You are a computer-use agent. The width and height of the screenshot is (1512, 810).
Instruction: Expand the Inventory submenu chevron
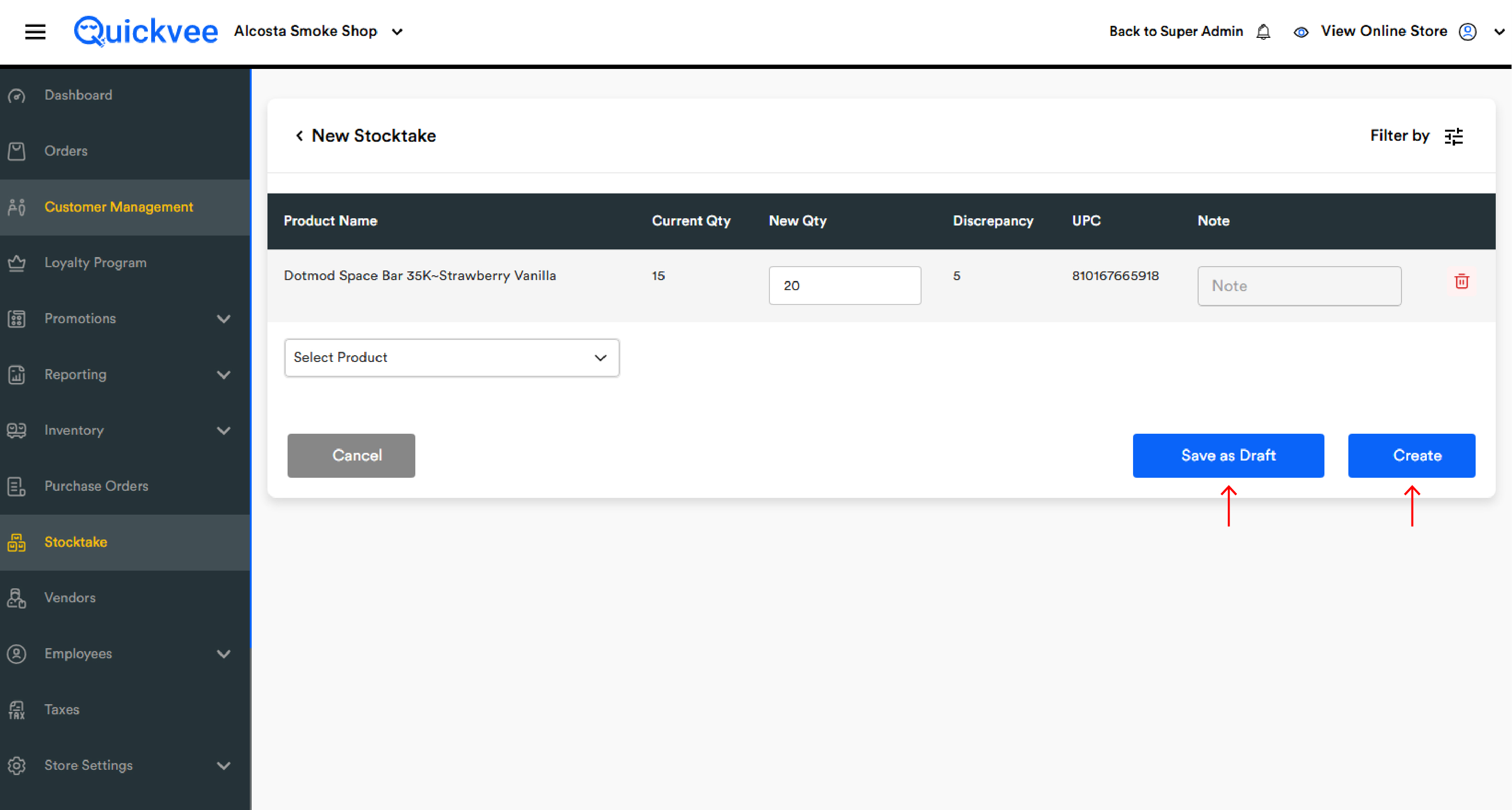click(223, 430)
